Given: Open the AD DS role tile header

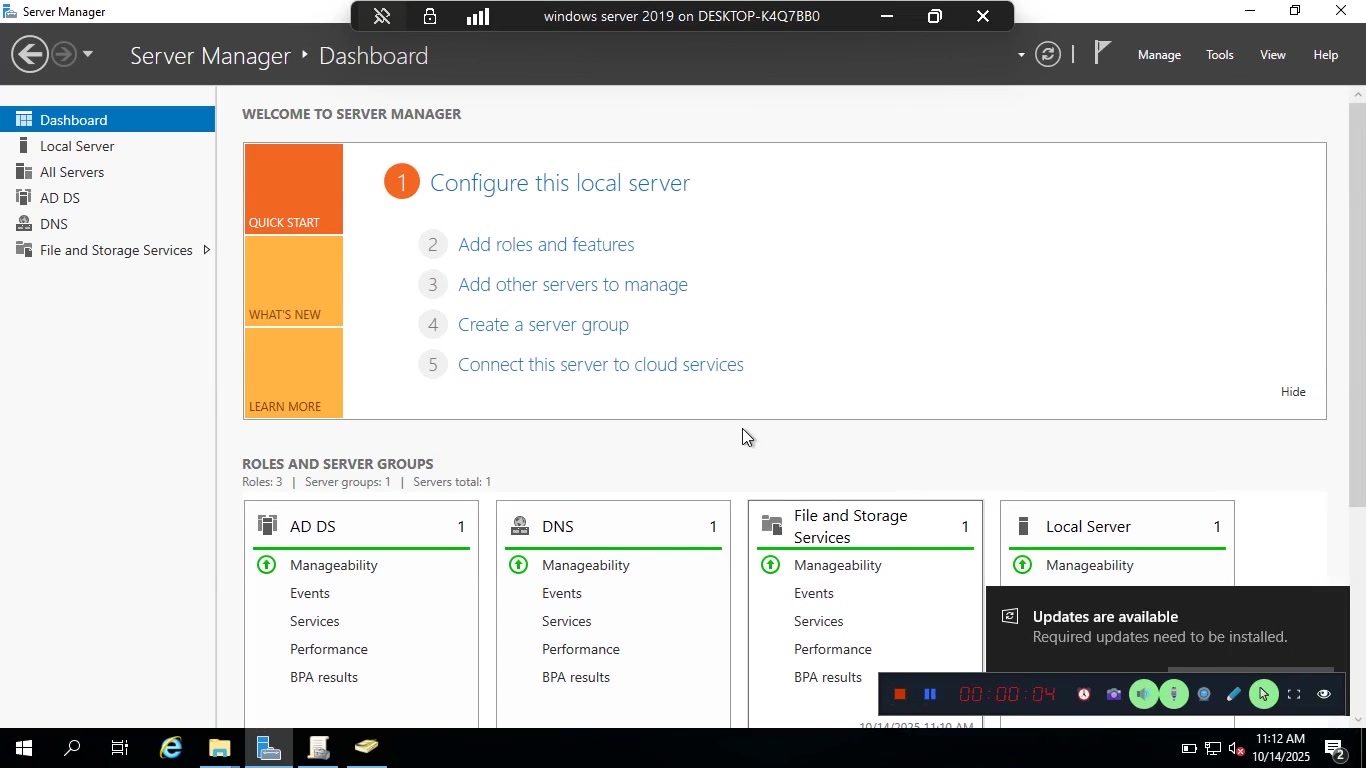Looking at the screenshot, I should (361, 526).
